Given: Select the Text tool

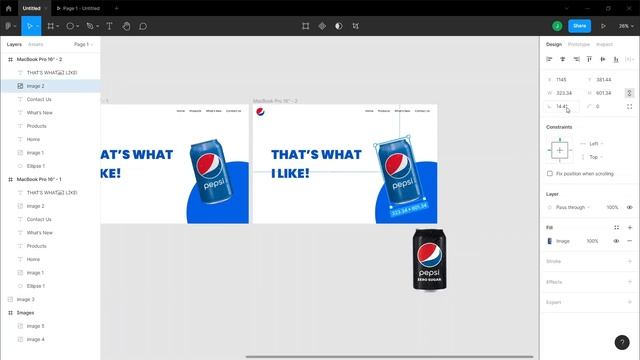Looking at the screenshot, I should coord(109,26).
